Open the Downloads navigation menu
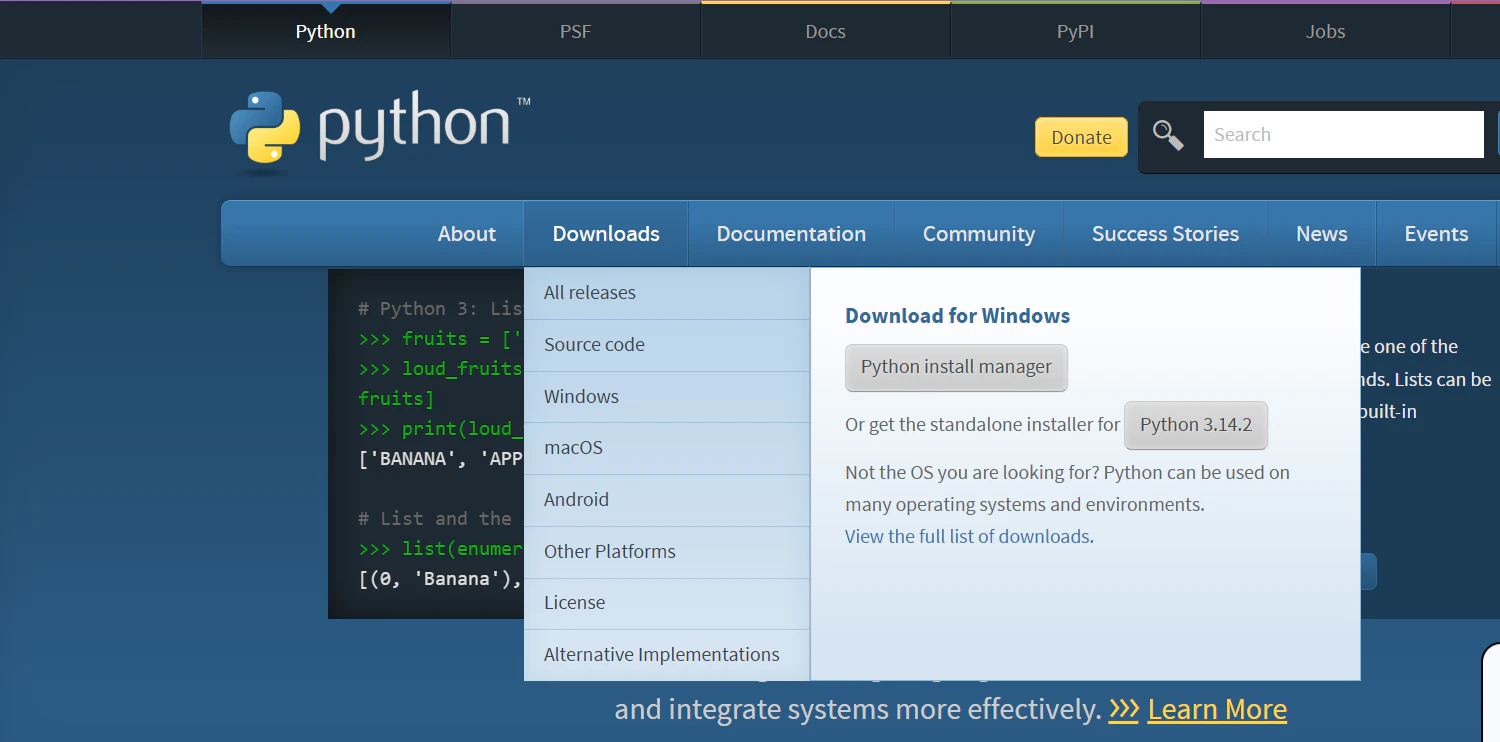The image size is (1500, 742). [x=606, y=233]
